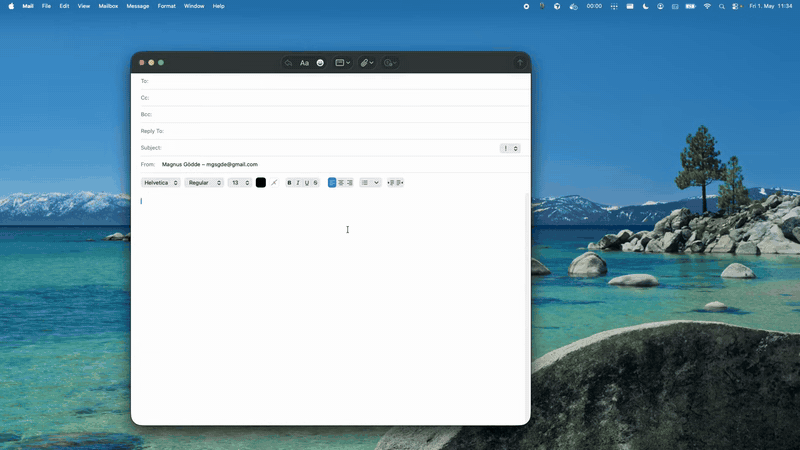
Task: Click the decrease indent button
Action: pos(391,183)
